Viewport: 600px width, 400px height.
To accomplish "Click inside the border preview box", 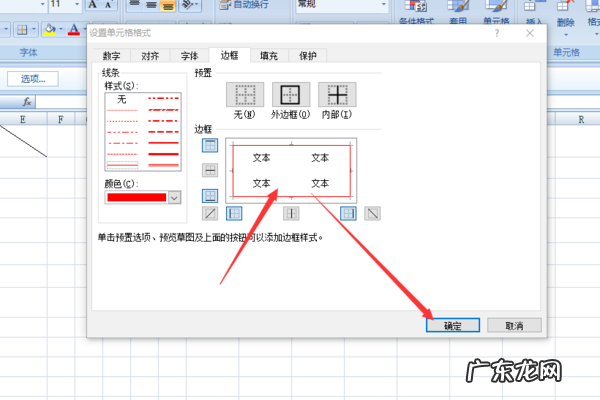I will point(291,171).
